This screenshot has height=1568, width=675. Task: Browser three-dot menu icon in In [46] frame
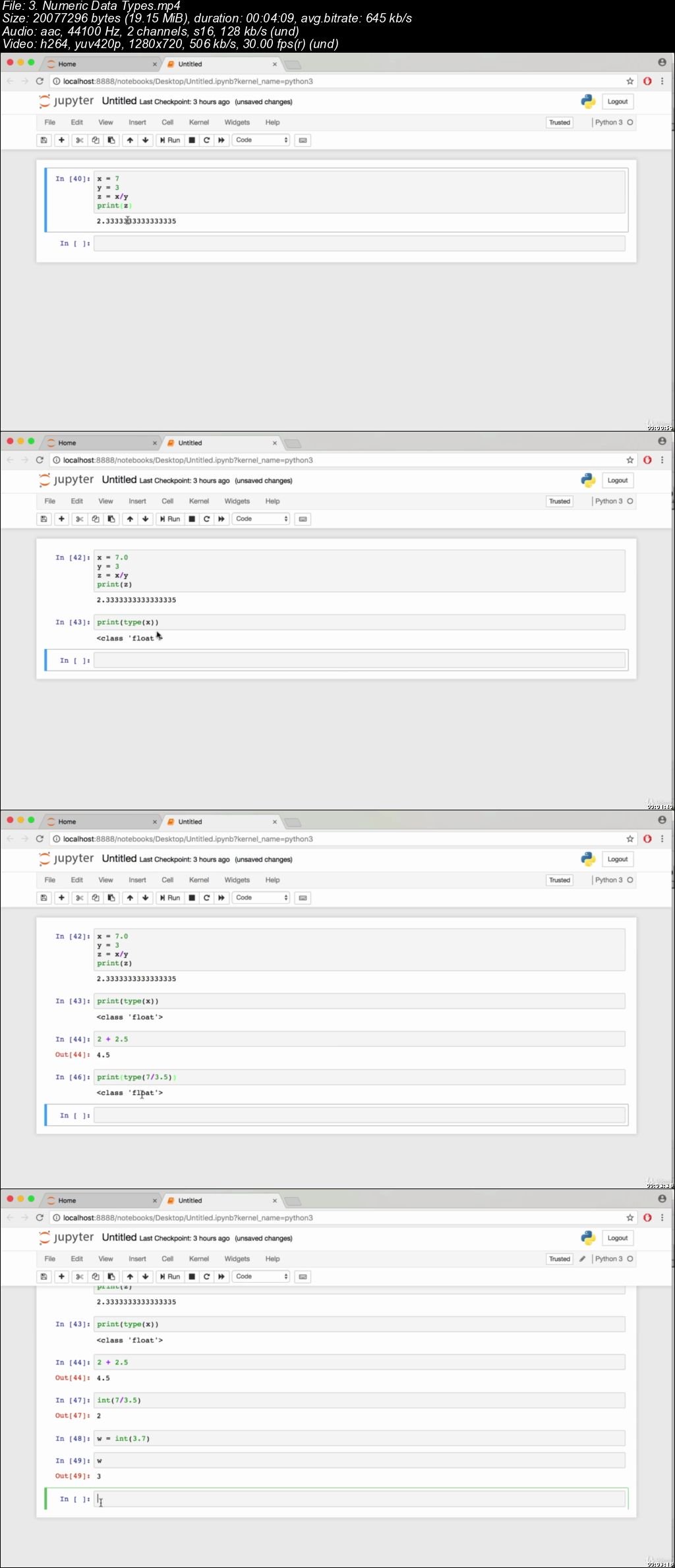tap(662, 839)
